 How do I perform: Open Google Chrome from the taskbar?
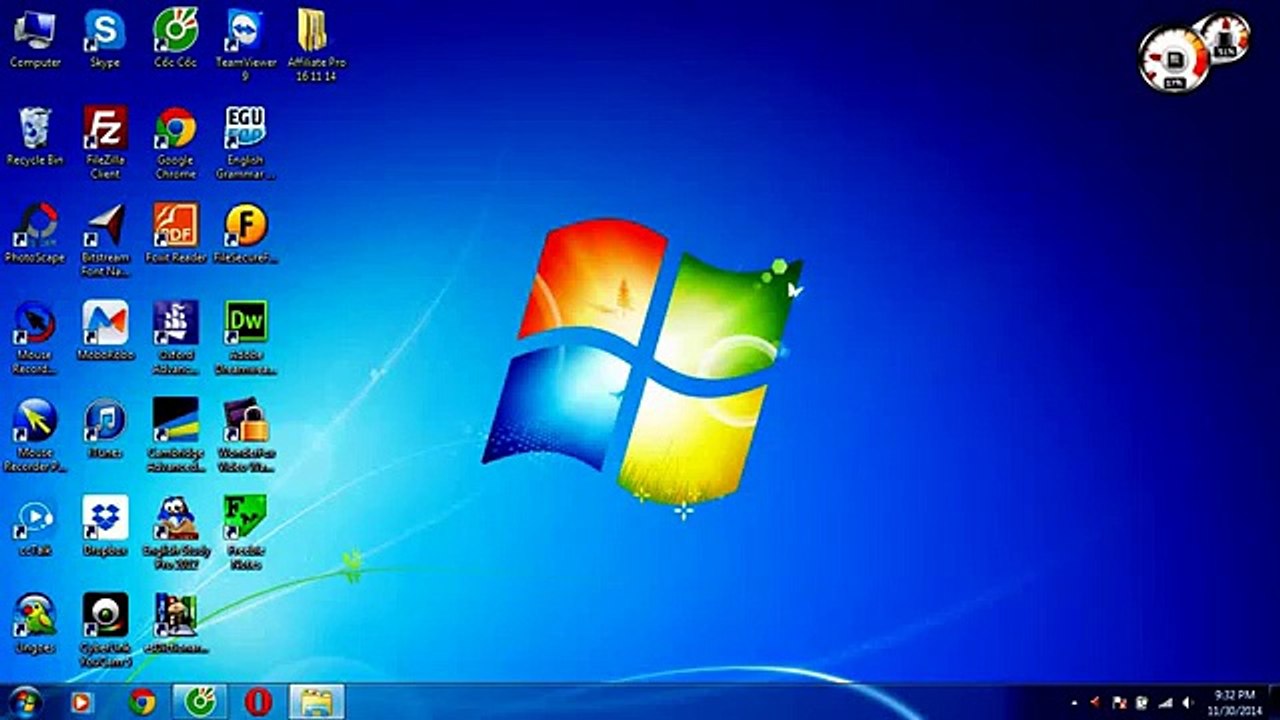point(142,702)
